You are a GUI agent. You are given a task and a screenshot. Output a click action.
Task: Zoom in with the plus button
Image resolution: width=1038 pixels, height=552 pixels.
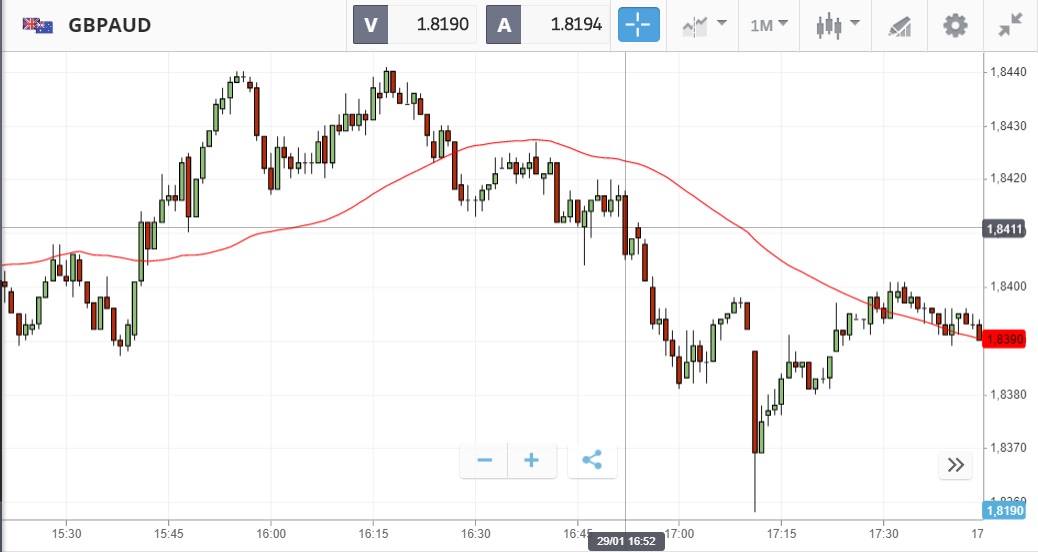click(x=532, y=461)
